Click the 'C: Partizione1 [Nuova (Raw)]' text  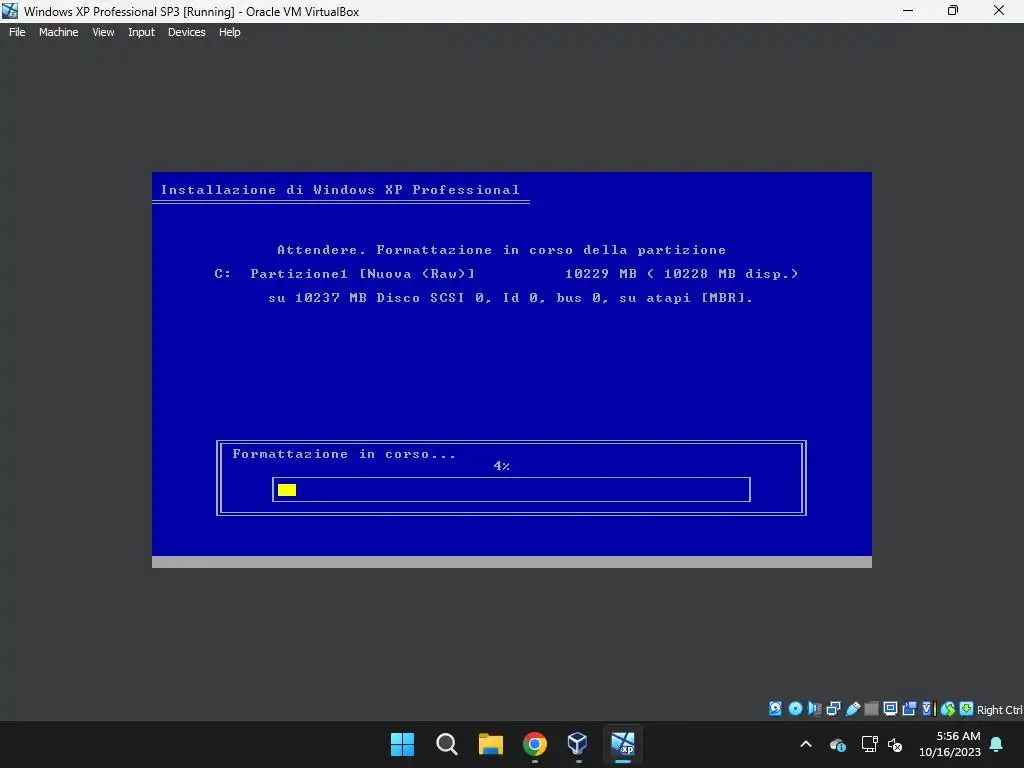pyautogui.click(x=345, y=274)
